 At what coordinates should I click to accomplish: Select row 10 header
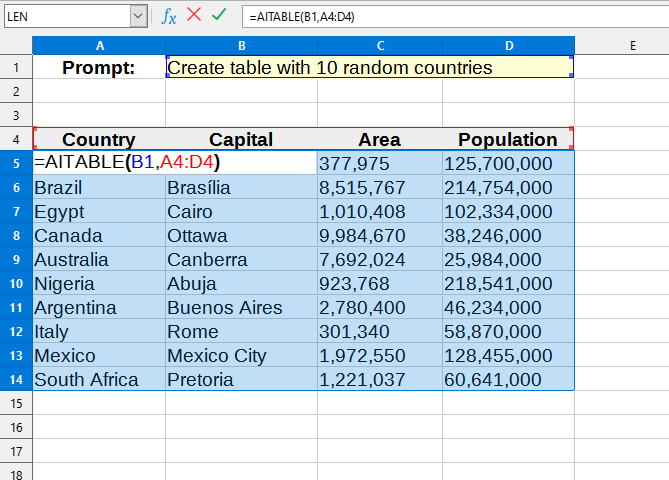(16, 284)
